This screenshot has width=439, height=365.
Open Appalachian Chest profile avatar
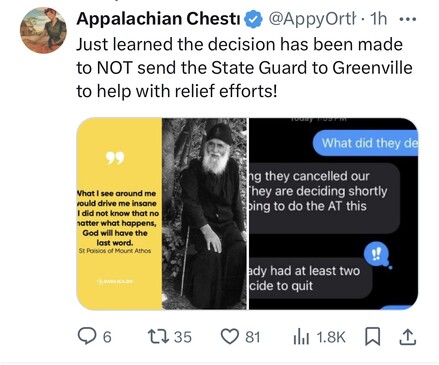(43, 30)
